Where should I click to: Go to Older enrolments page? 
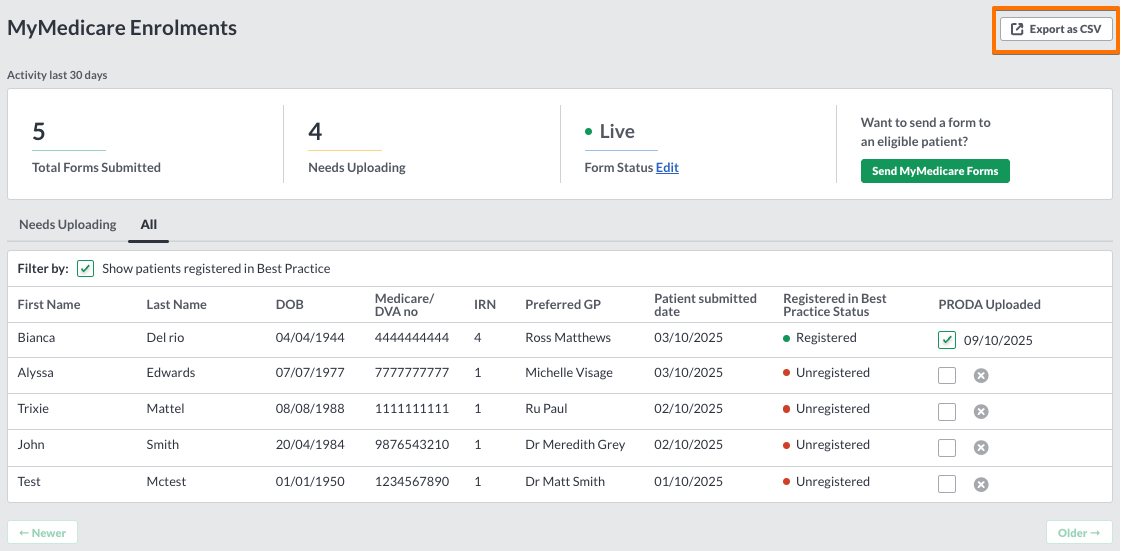[1079, 532]
